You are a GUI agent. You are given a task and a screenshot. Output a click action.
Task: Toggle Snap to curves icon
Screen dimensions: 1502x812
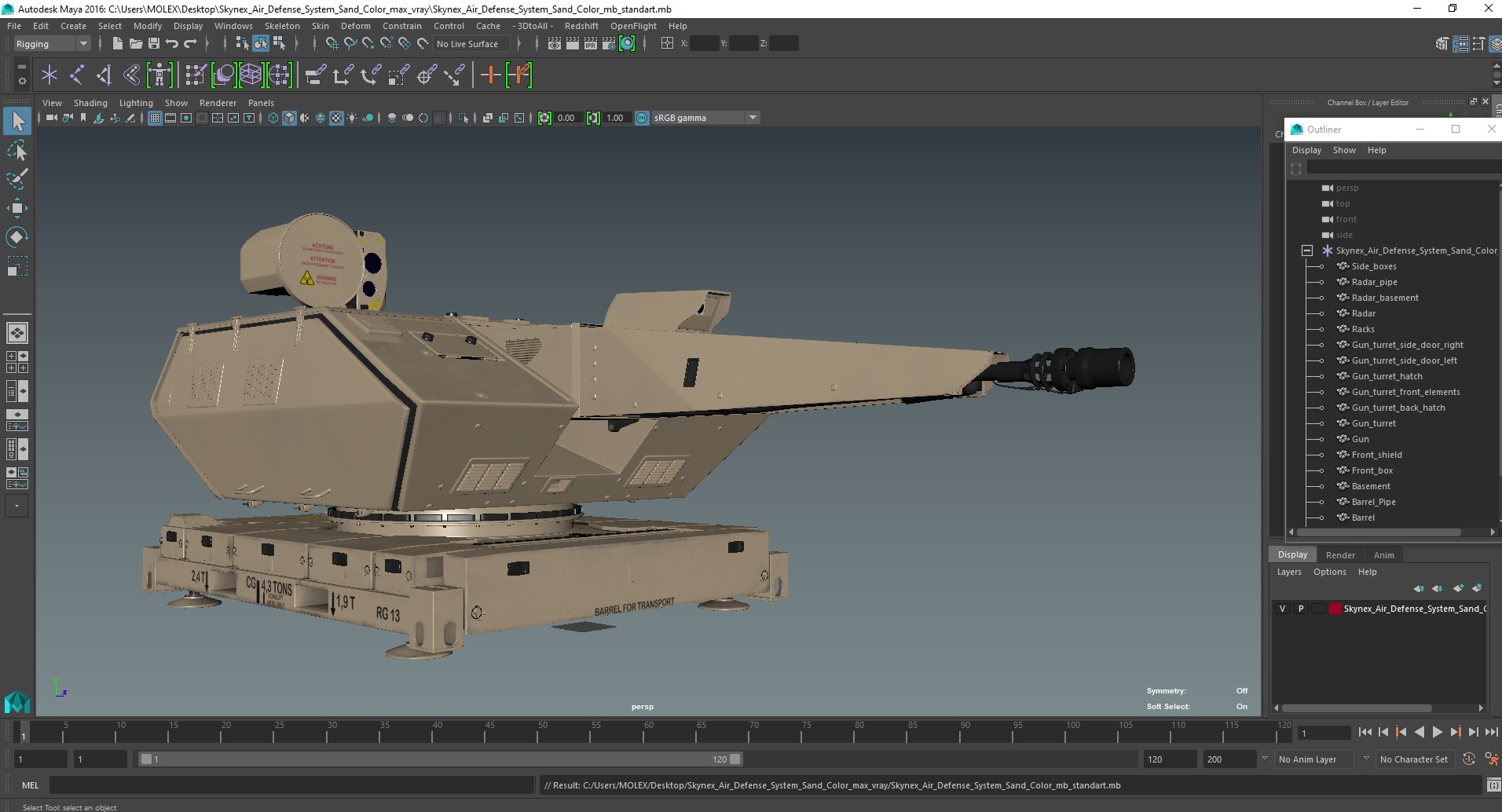point(350,44)
